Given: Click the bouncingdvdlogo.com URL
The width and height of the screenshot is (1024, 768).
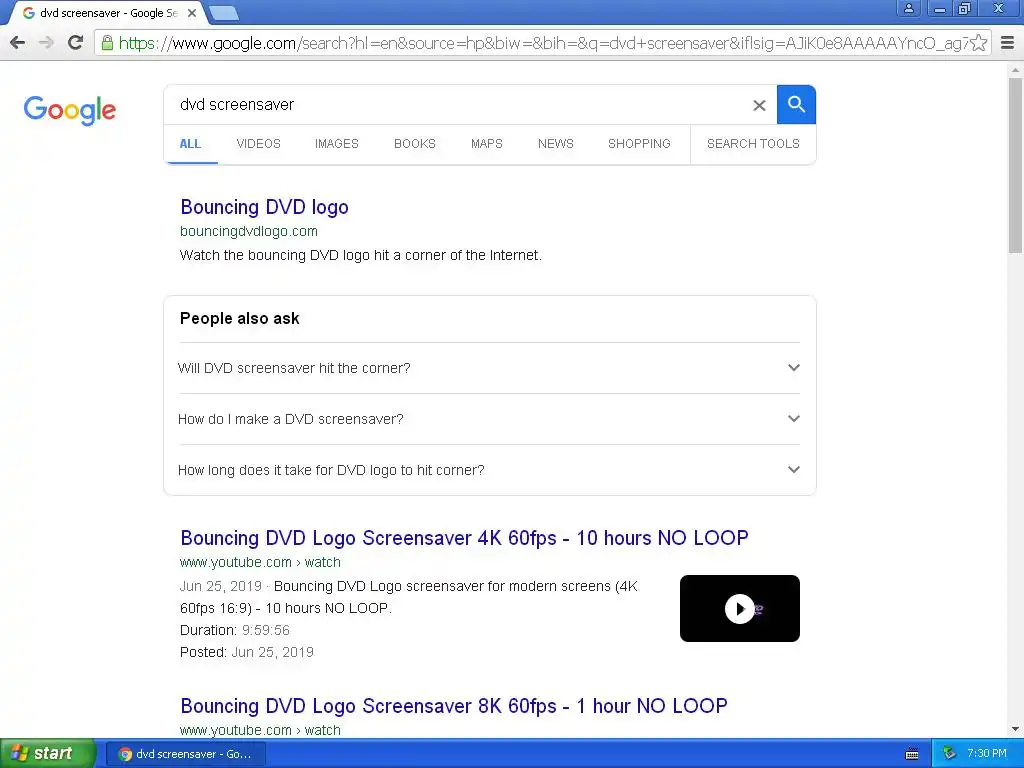Looking at the screenshot, I should coord(249,231).
